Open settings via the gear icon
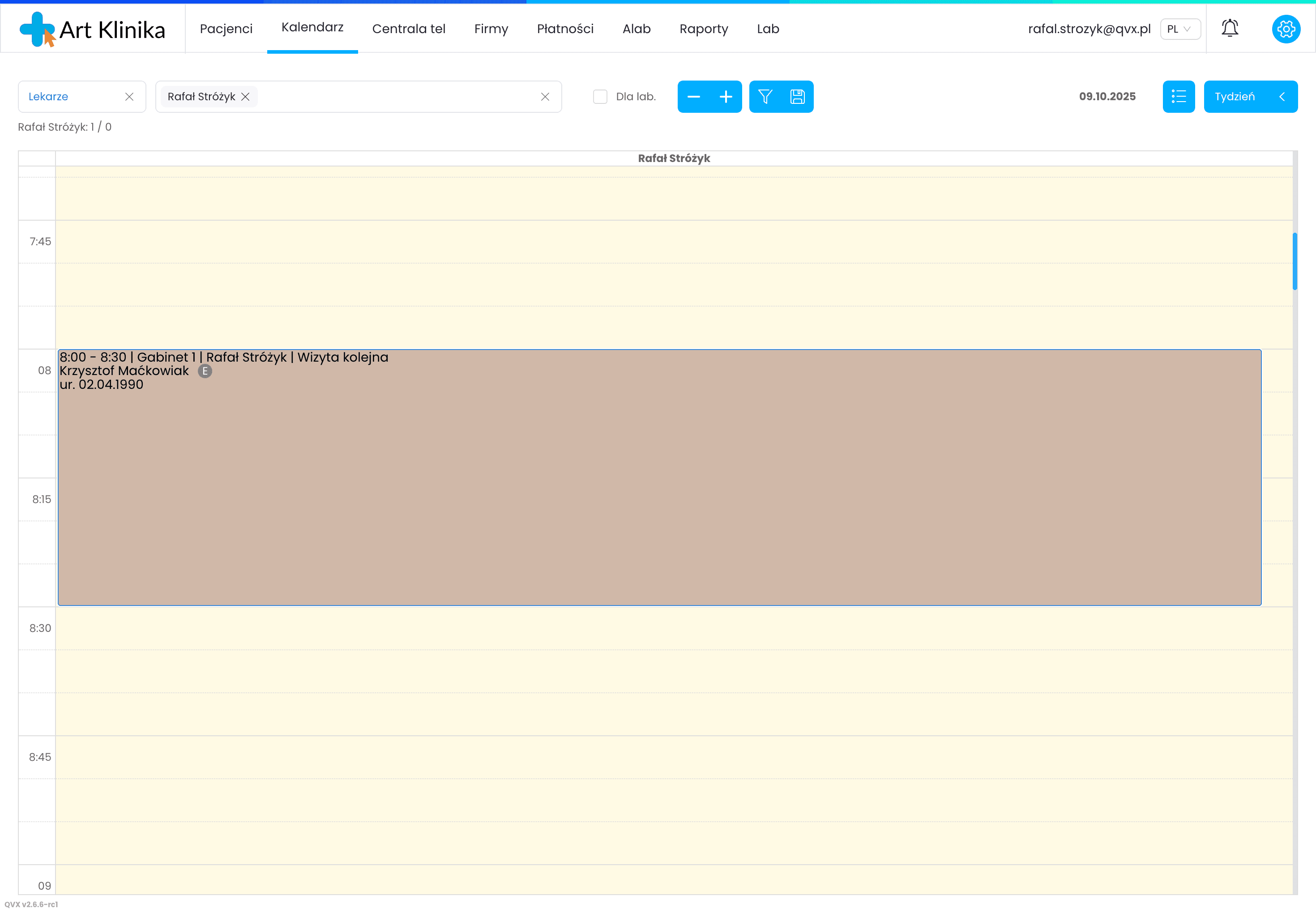Viewport: 1316px width, 913px height. (x=1286, y=29)
